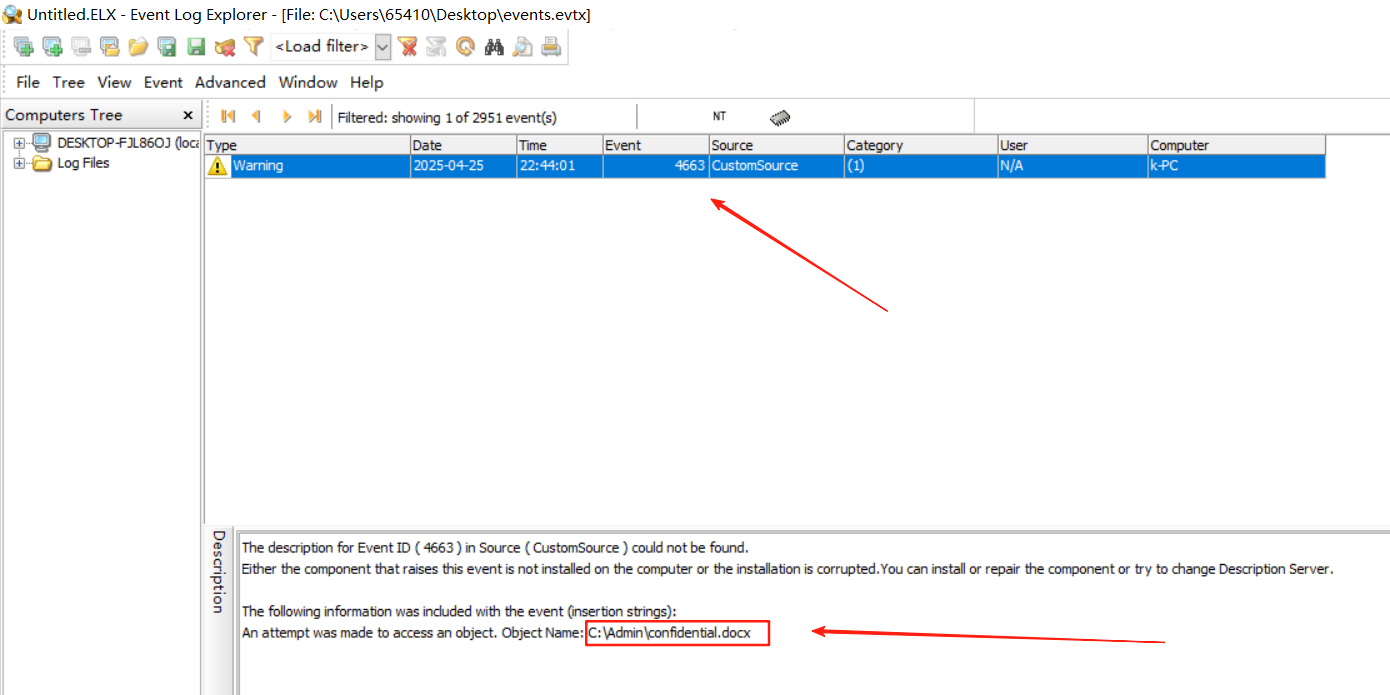Open the Load filter dropdown

[382, 46]
